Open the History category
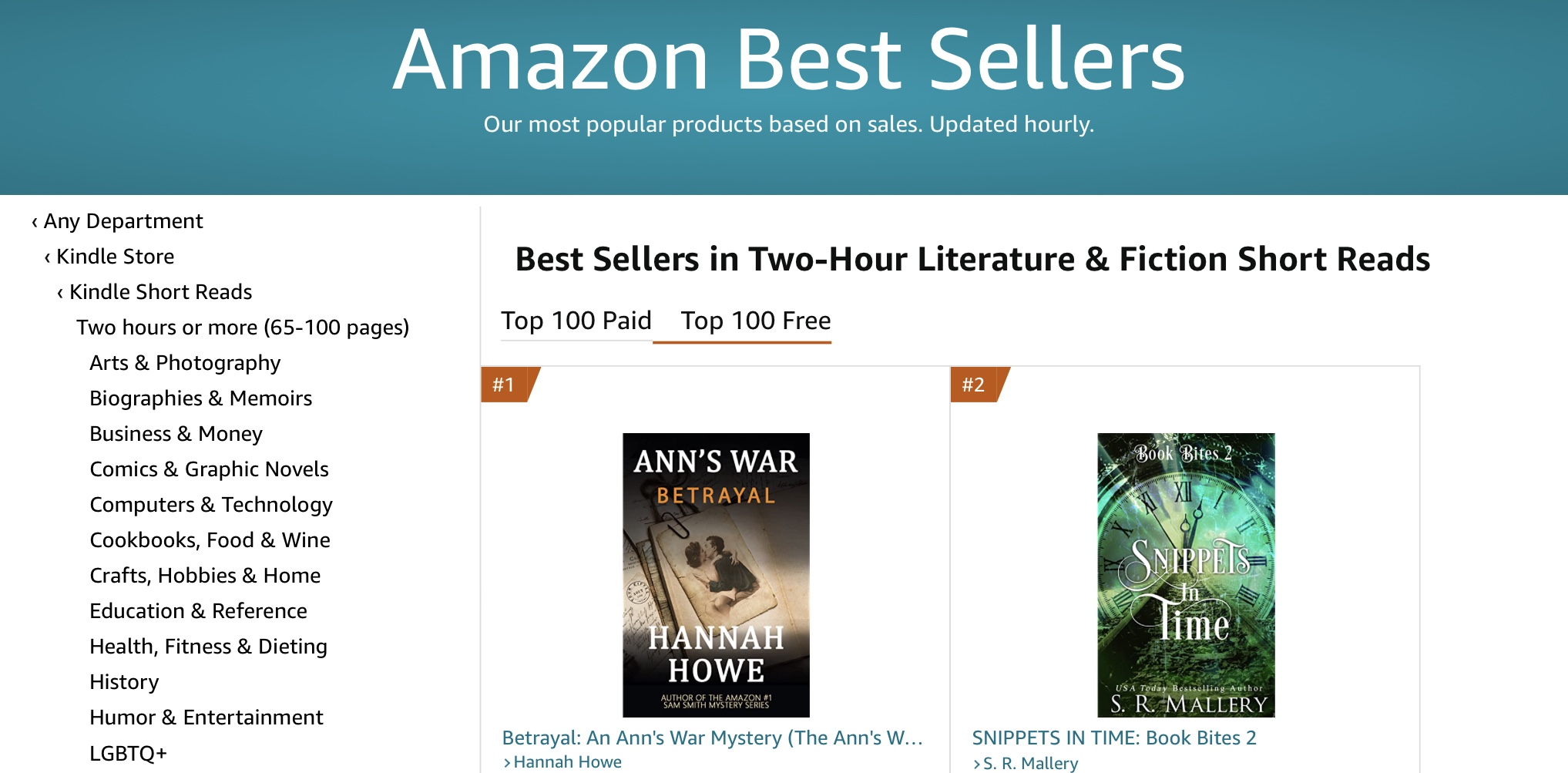Screen dimensions: 1568x773 click(x=124, y=682)
